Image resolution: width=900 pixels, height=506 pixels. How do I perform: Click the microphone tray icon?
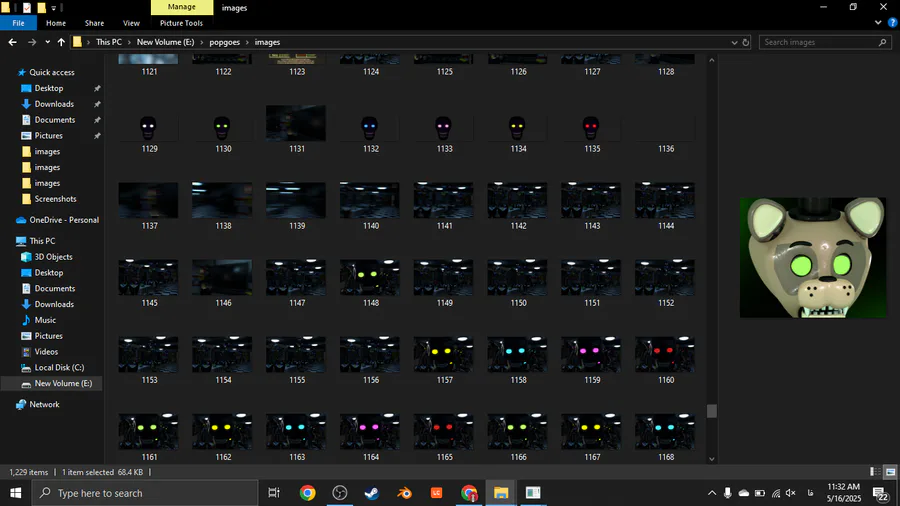click(727, 493)
